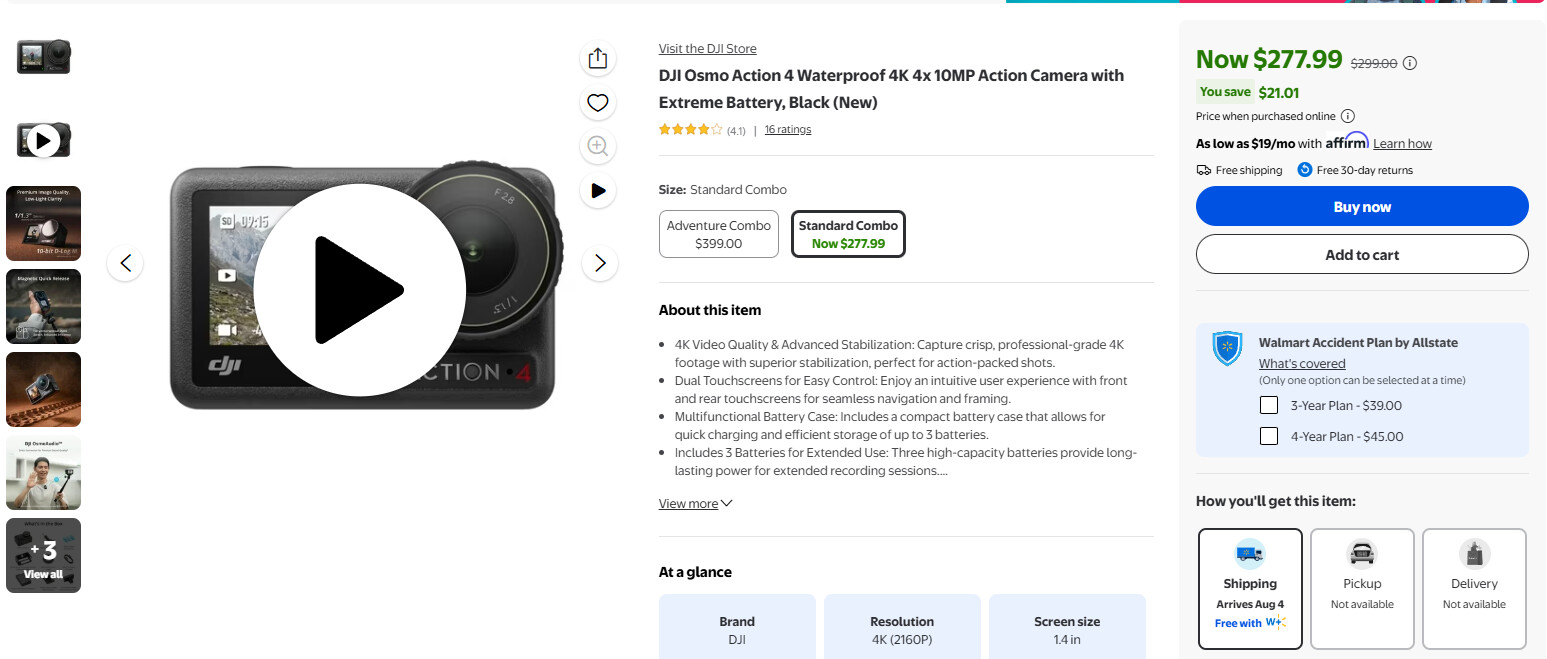Screen dimensions: 1547x659
Task: Play the main product video
Action: [x=359, y=290]
